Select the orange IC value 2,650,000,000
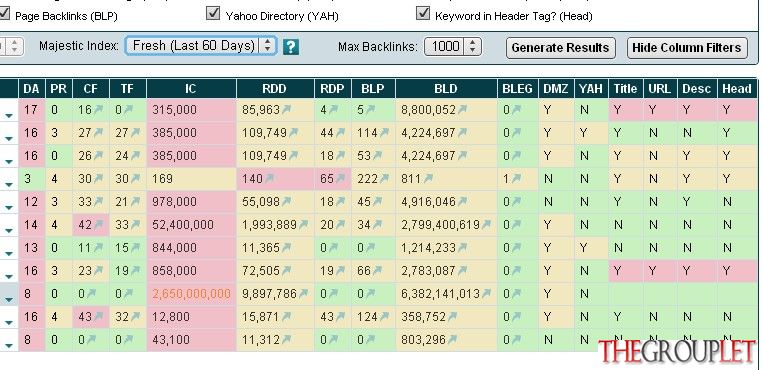 pos(191,294)
